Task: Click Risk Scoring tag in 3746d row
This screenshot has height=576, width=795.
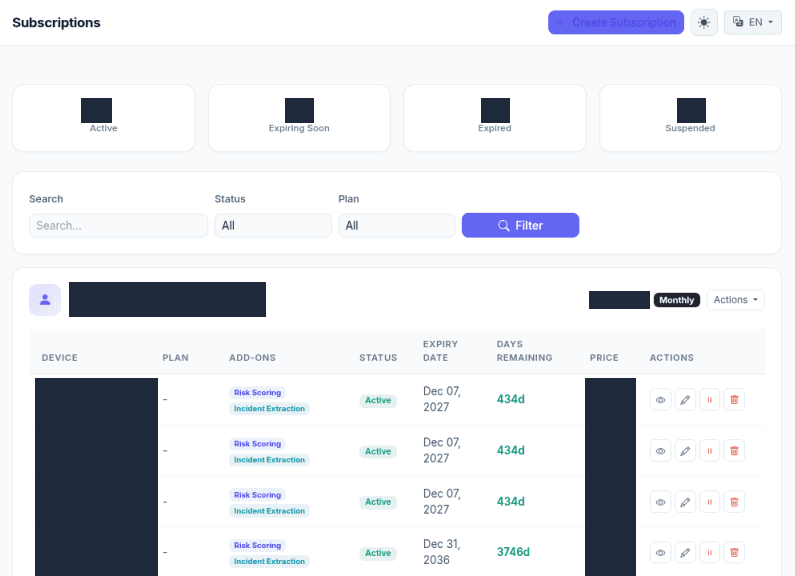Action: 258,546
